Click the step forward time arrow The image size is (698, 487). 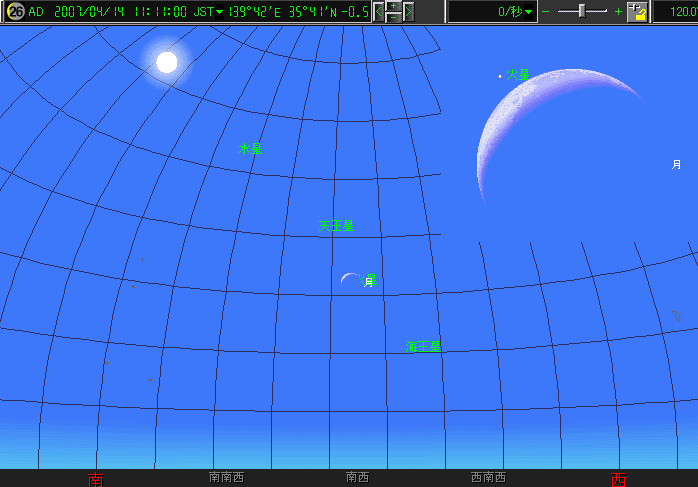[408, 12]
